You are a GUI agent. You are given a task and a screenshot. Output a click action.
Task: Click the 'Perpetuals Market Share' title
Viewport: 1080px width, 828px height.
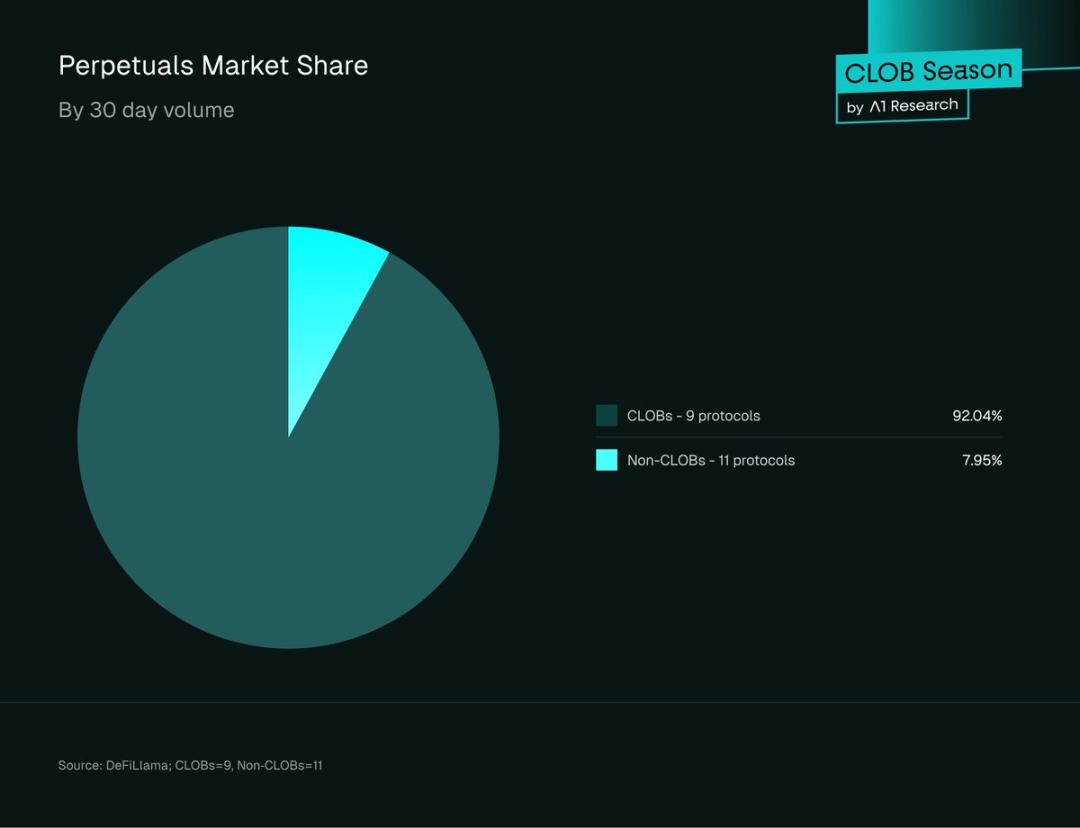(213, 66)
